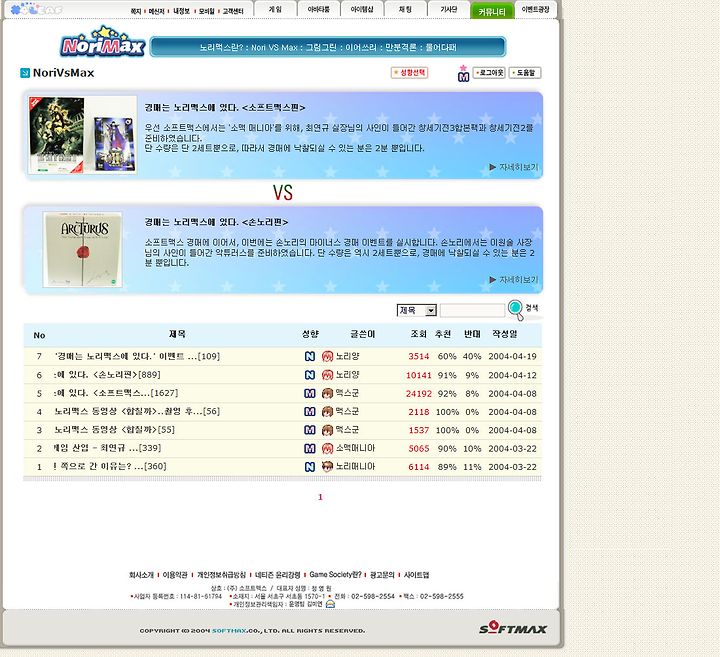Click 맥스군 avatar icon in post 5 row
The height and width of the screenshot is (657, 720).
327,393
